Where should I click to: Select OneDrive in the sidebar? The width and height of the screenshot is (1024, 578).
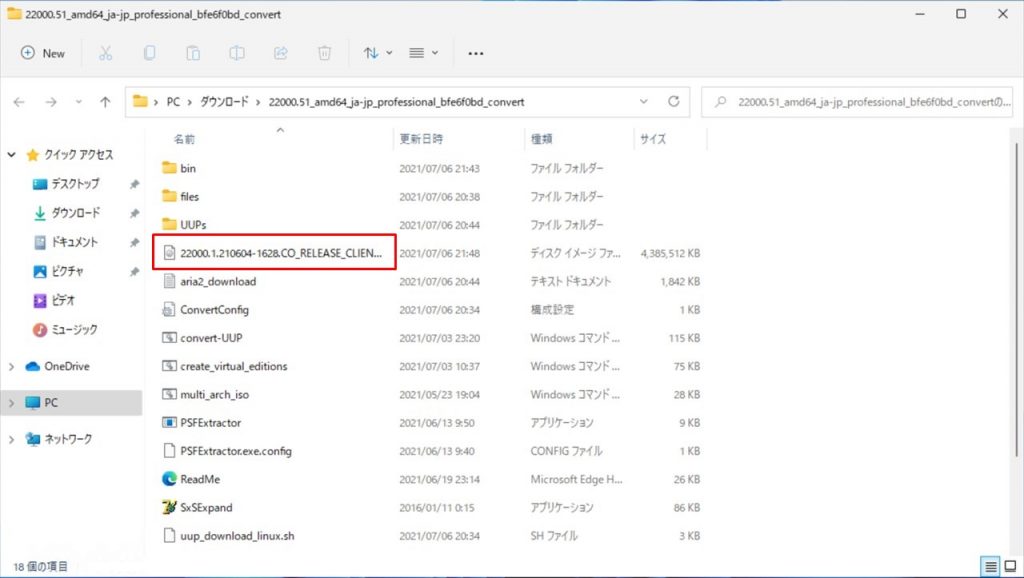coord(67,366)
